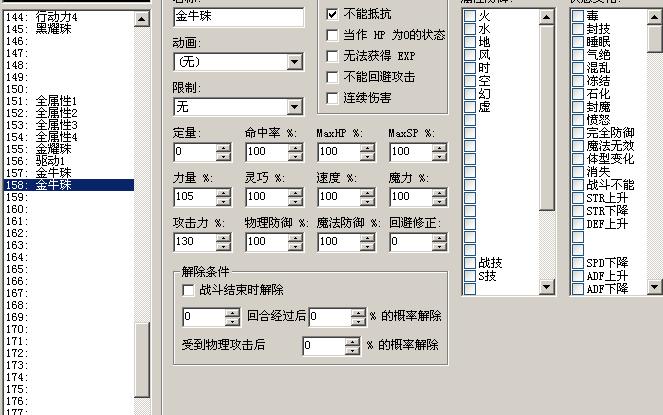
Task: Select list entry 145: 黑耀珠
Action: click(69, 29)
